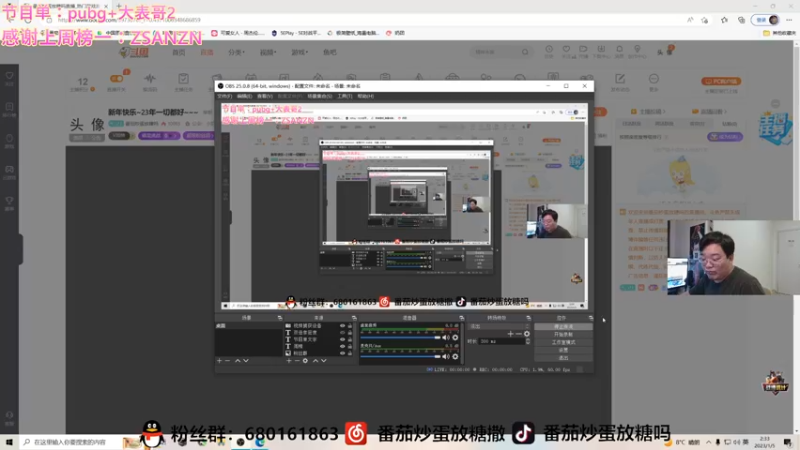Pop out the Sources dock panel
This screenshot has height=450, width=800.
point(354,318)
